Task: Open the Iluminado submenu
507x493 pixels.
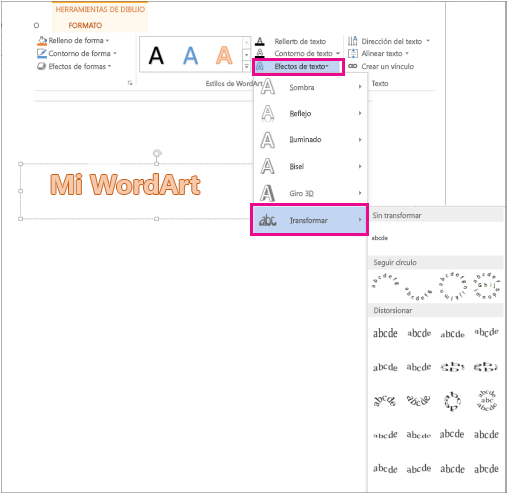Action: click(x=310, y=140)
